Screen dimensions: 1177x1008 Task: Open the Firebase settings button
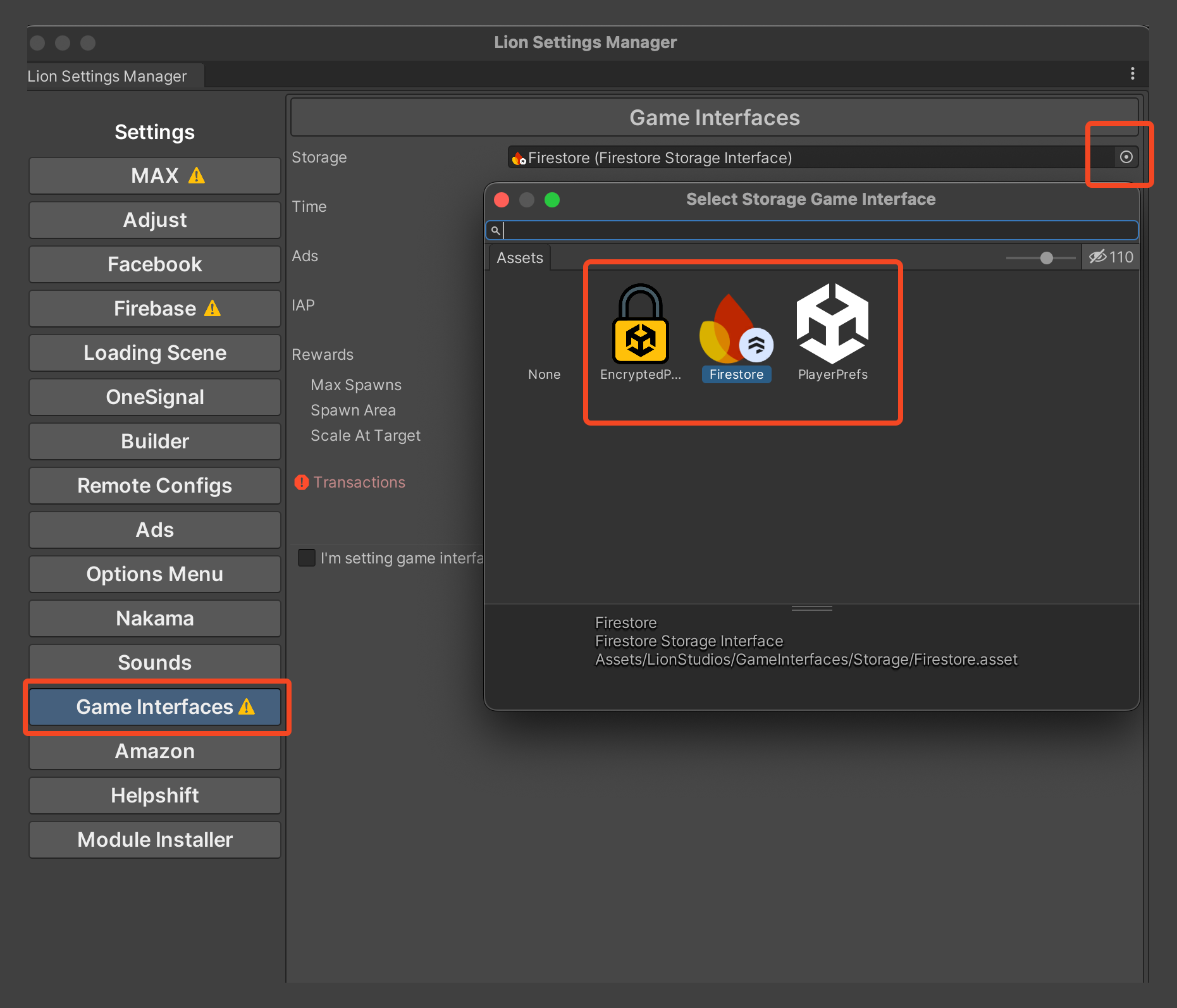click(x=155, y=309)
